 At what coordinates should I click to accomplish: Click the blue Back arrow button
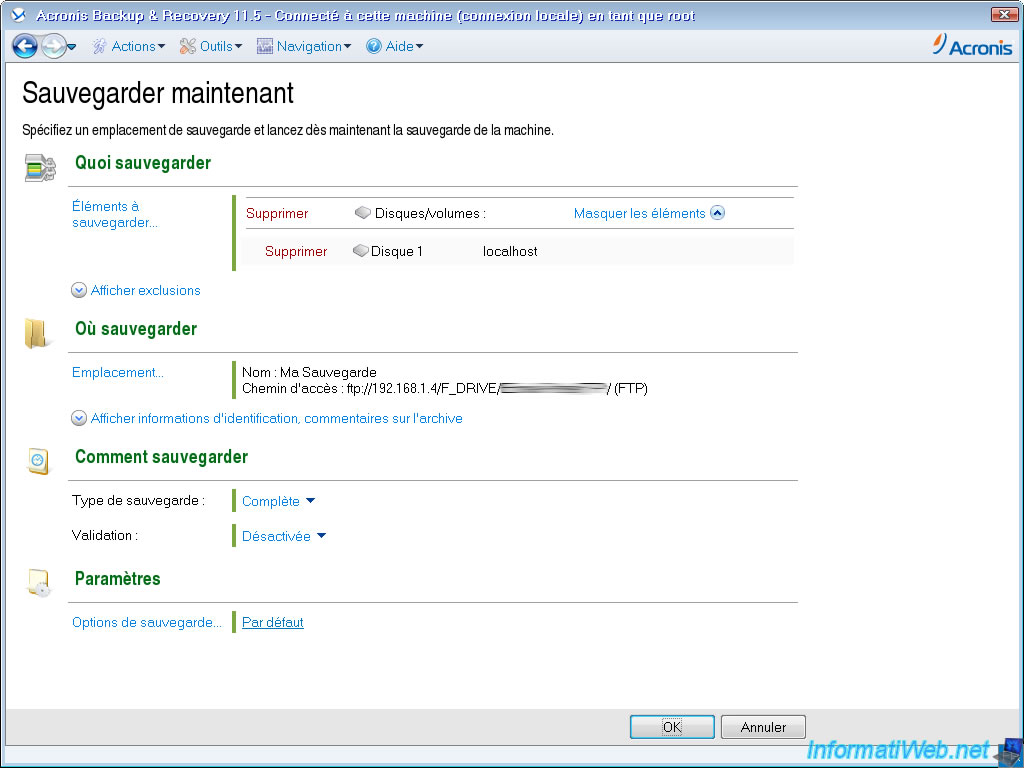[25, 46]
